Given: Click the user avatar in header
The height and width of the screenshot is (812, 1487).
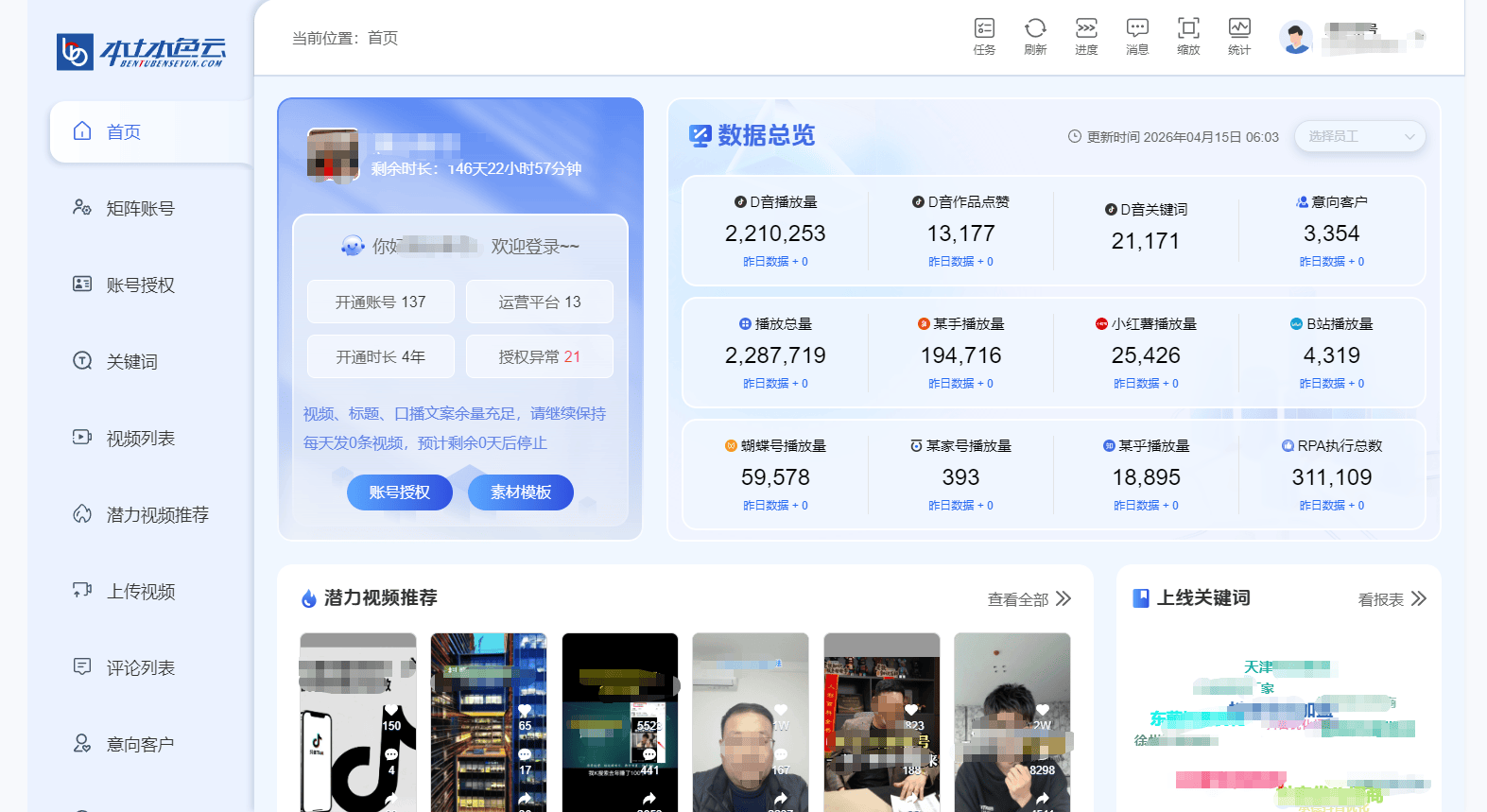Looking at the screenshot, I should [1295, 38].
